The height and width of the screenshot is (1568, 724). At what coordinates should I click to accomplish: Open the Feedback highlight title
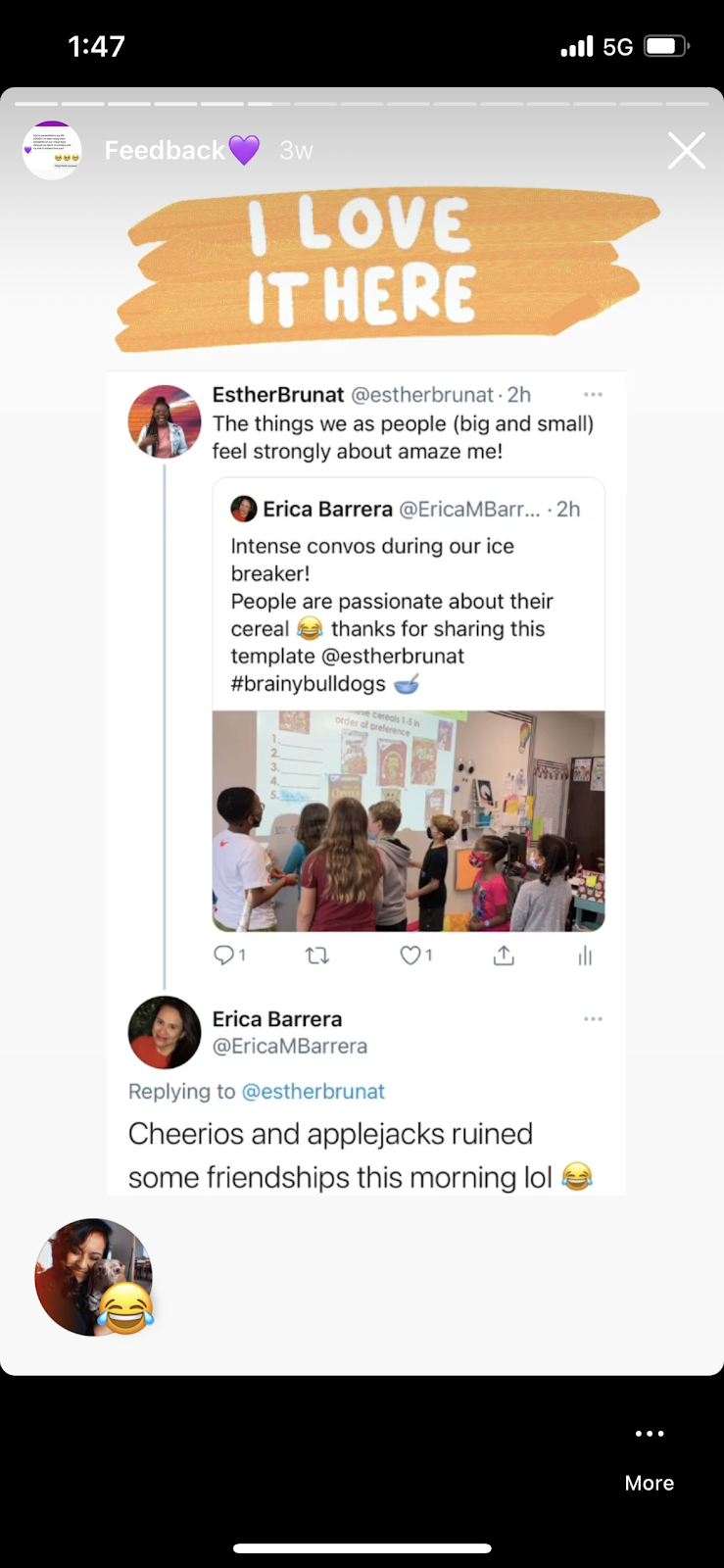(165, 150)
